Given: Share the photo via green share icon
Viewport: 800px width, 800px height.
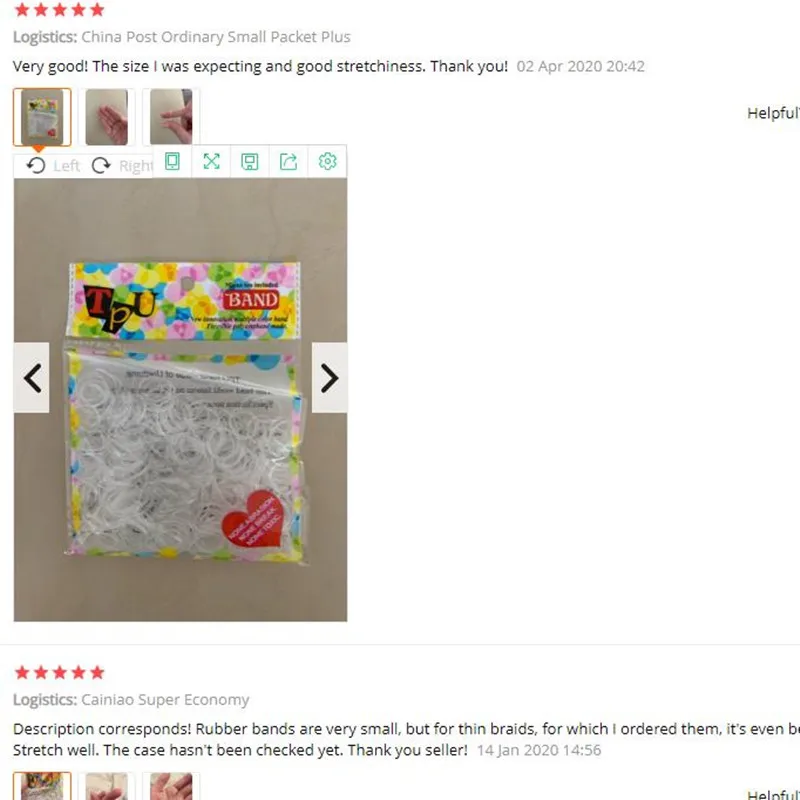Looking at the screenshot, I should 288,162.
